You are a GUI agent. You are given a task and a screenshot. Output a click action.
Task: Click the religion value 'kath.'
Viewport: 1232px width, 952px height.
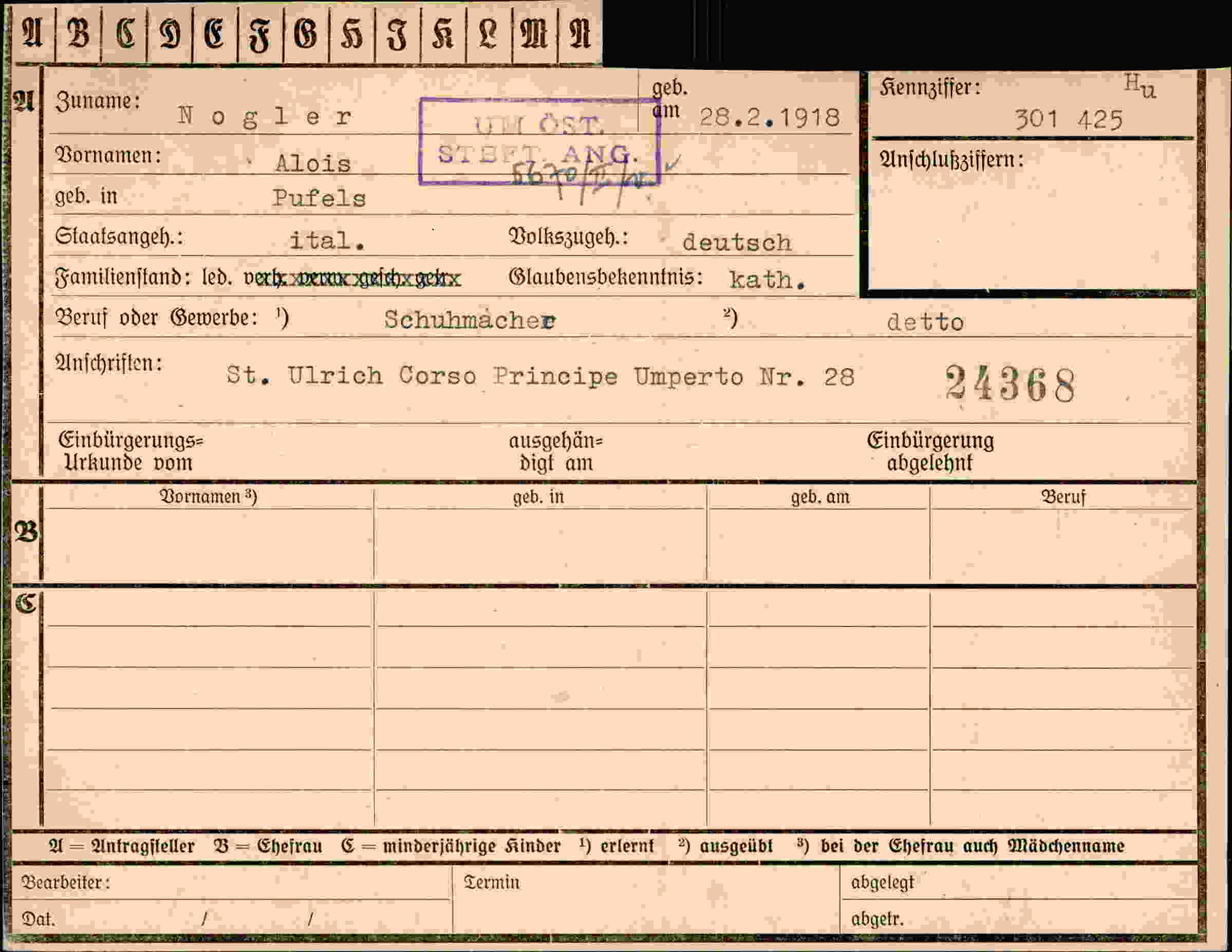[x=767, y=279]
